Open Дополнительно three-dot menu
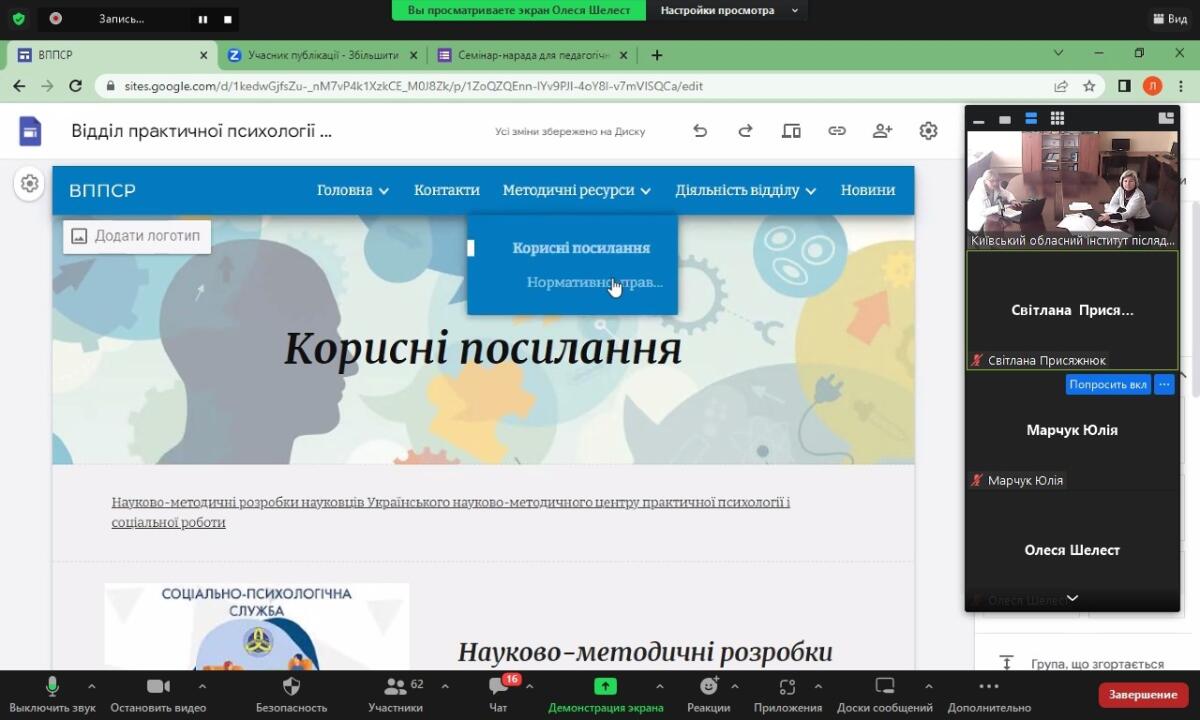Viewport: 1200px width, 720px height. [989, 694]
